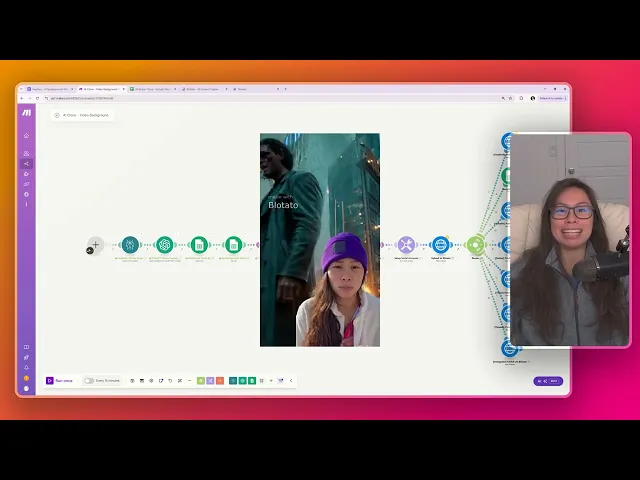Screen dimensions: 640x480
Task: Switch to the Blotato AI Content Engine tab
Action: pyautogui.click(x=204, y=89)
